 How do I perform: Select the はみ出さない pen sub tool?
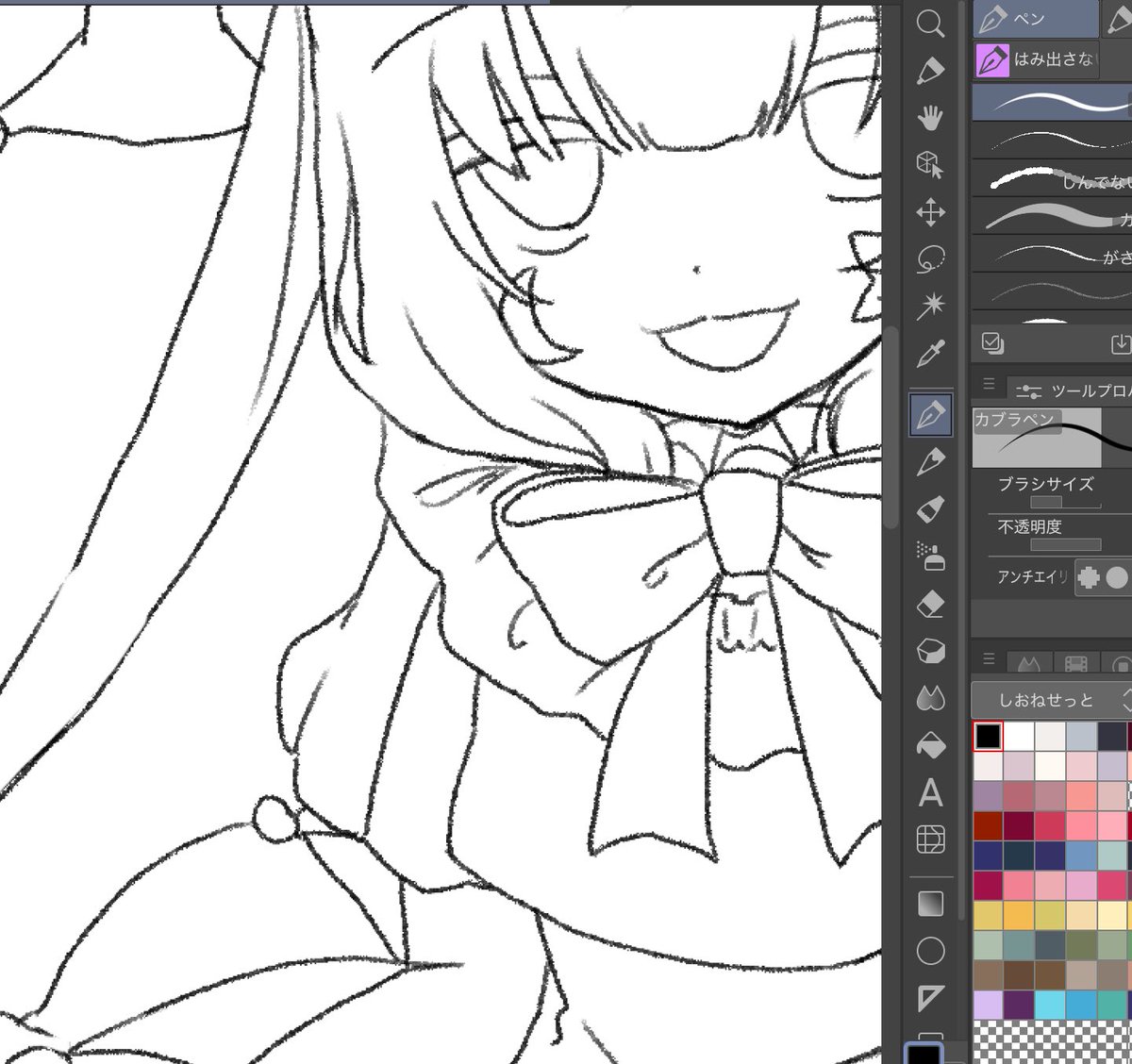tap(1037, 60)
